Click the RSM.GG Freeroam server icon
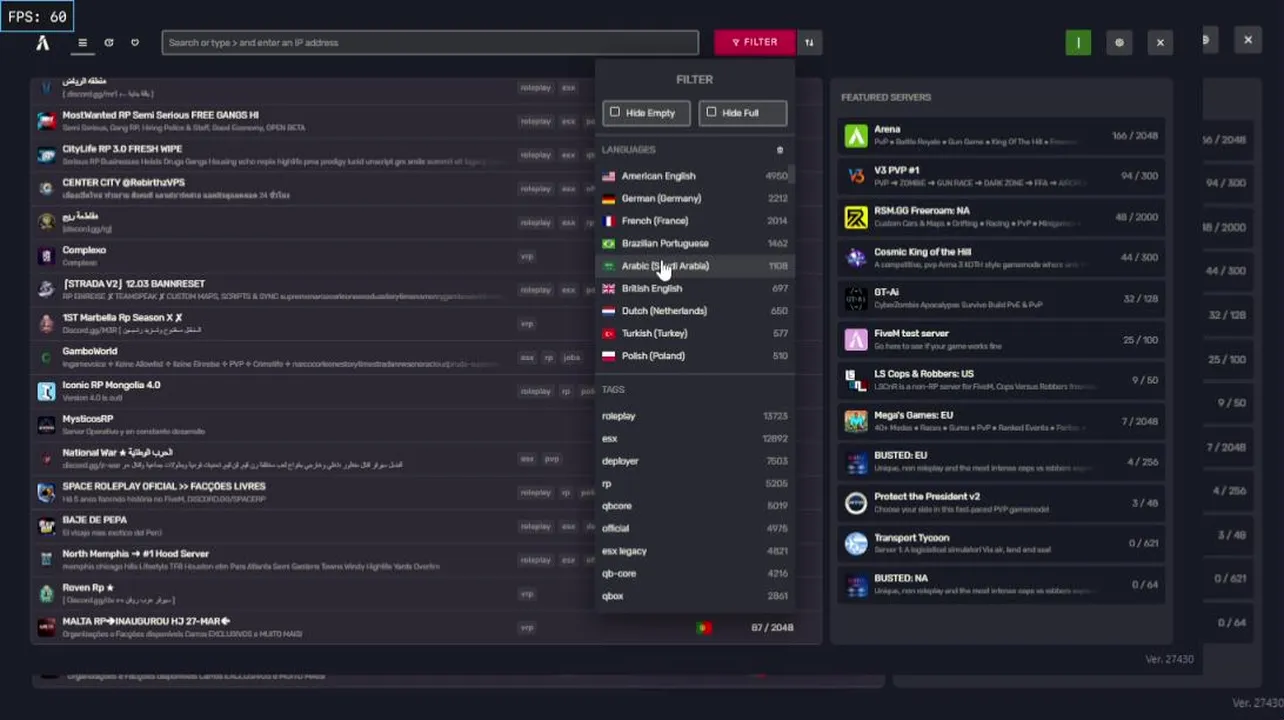1284x720 pixels. point(856,217)
